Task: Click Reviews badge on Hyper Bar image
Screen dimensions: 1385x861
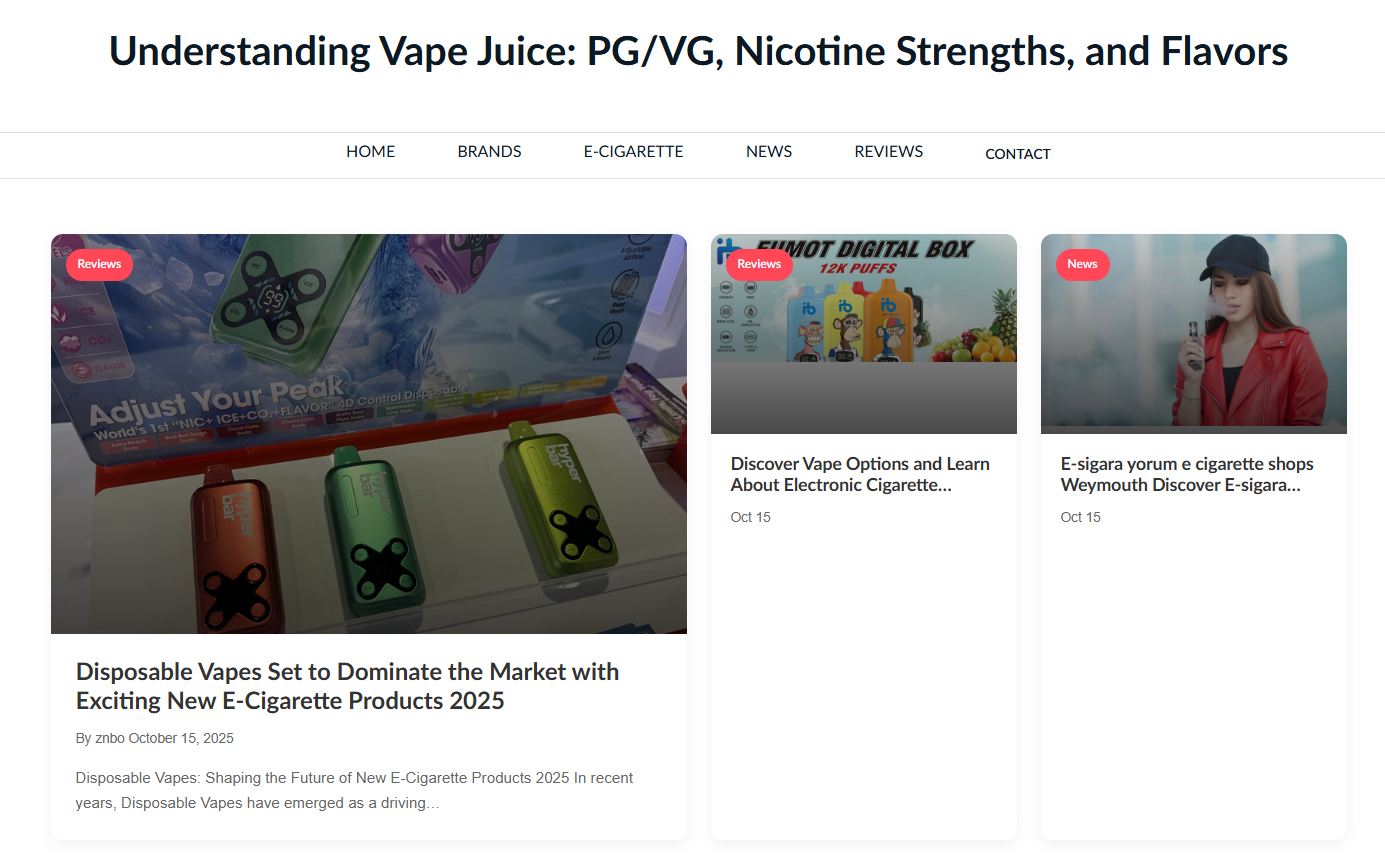Action: pos(99,264)
